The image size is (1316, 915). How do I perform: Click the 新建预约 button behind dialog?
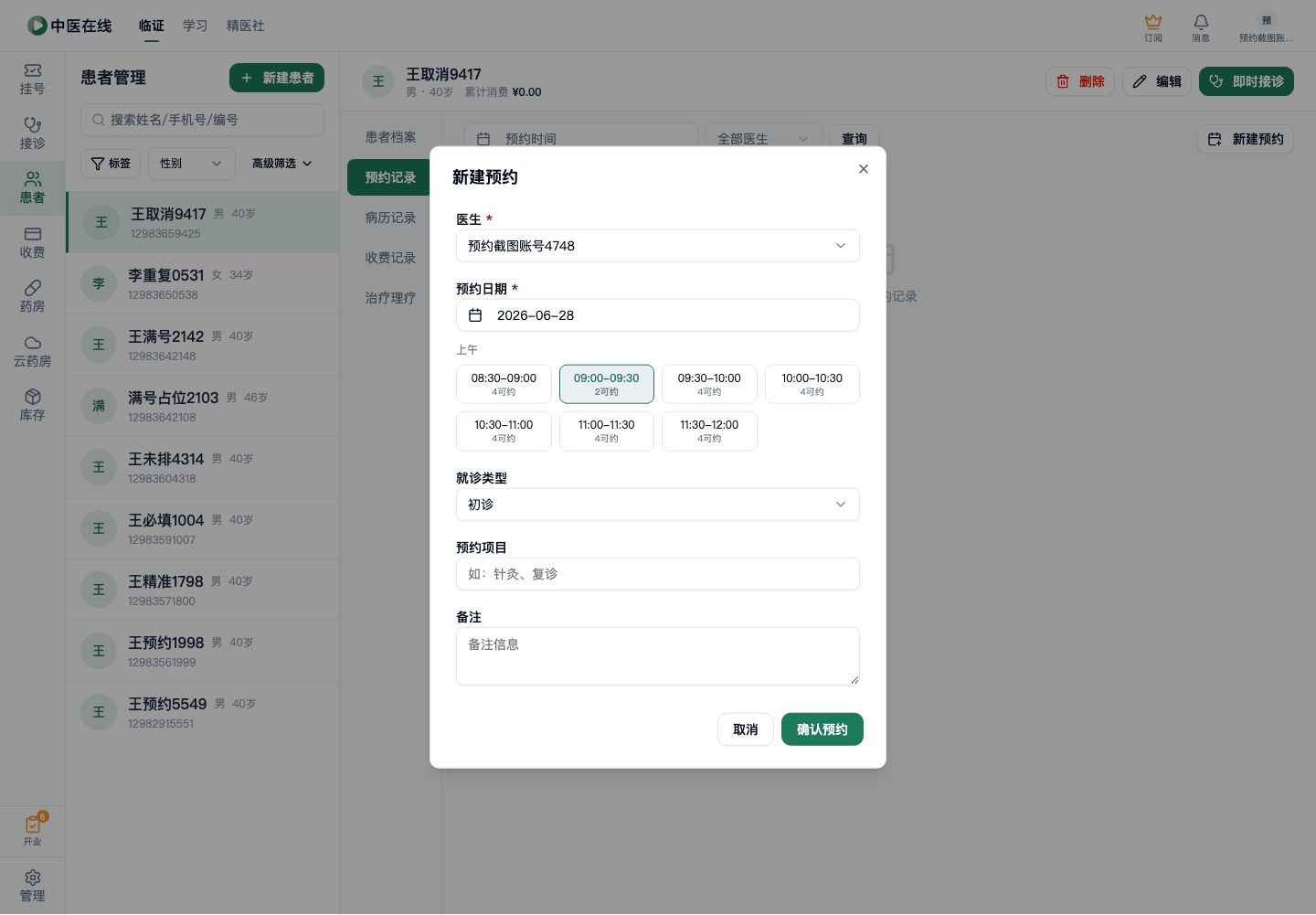click(1246, 139)
